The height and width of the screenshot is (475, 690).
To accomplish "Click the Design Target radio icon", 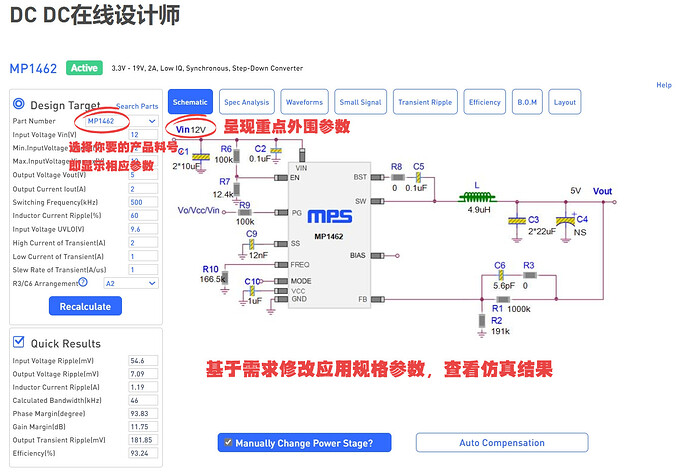I will tap(18, 104).
